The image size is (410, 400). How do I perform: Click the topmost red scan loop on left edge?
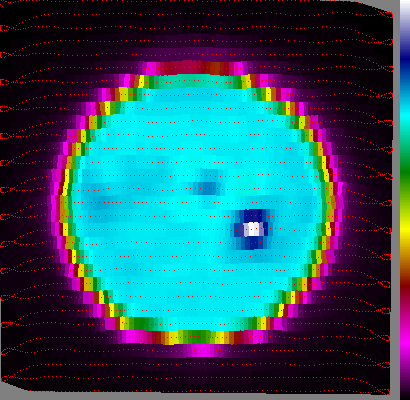coord(5,29)
